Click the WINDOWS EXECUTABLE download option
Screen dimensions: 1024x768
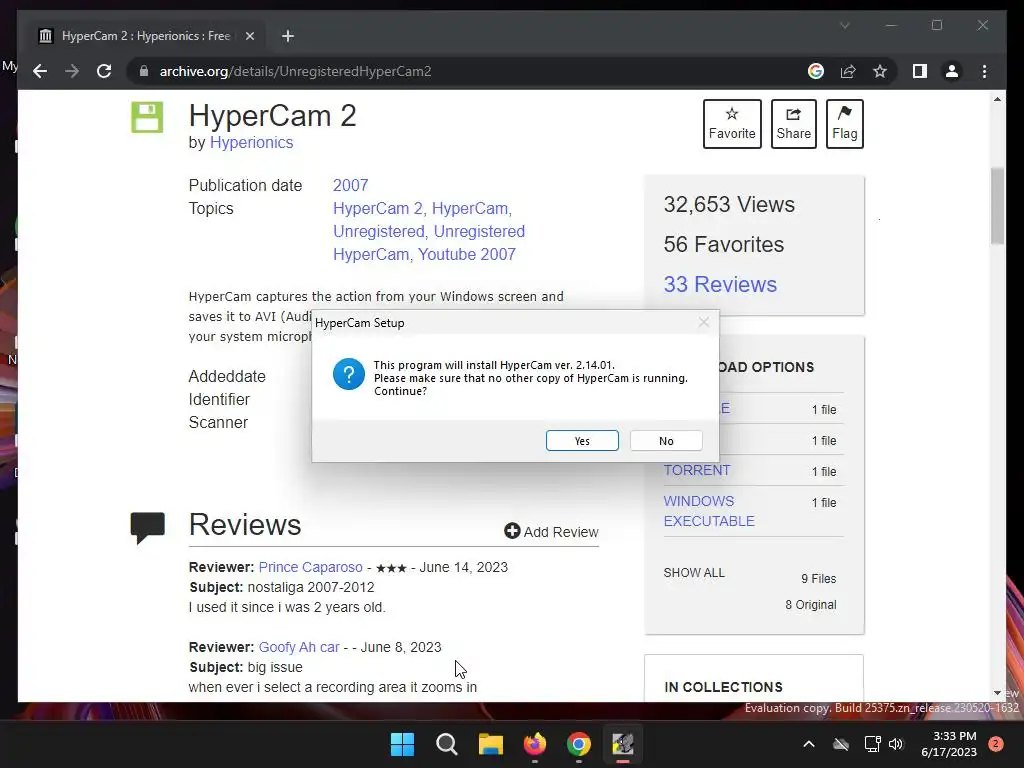click(x=709, y=511)
